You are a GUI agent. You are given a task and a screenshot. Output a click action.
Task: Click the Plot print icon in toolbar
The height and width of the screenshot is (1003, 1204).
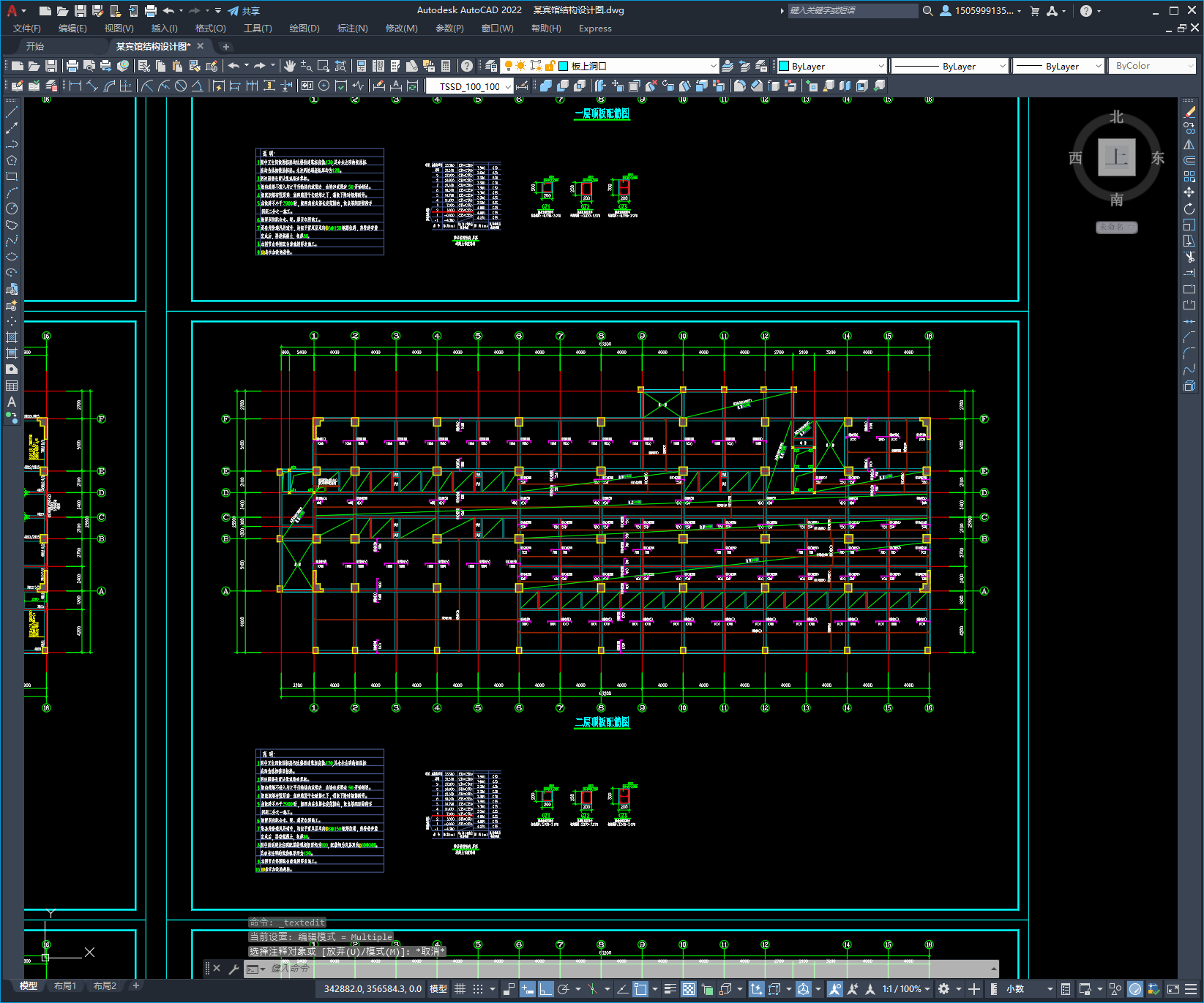pyautogui.click(x=72, y=66)
